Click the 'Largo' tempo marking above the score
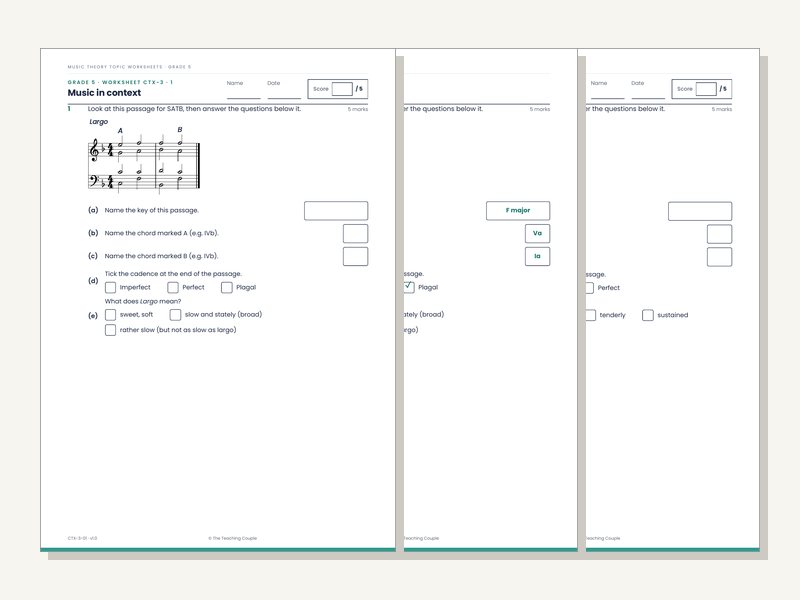 pyautogui.click(x=98, y=122)
